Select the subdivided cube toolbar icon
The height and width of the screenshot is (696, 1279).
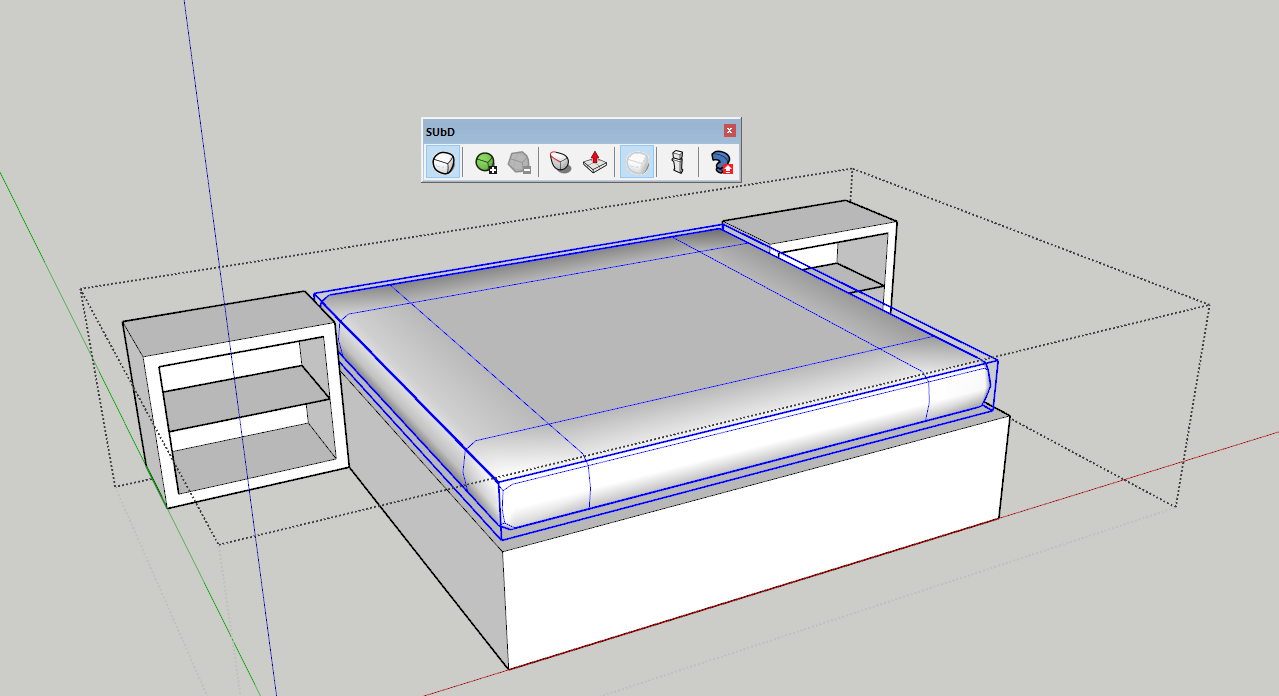click(443, 163)
